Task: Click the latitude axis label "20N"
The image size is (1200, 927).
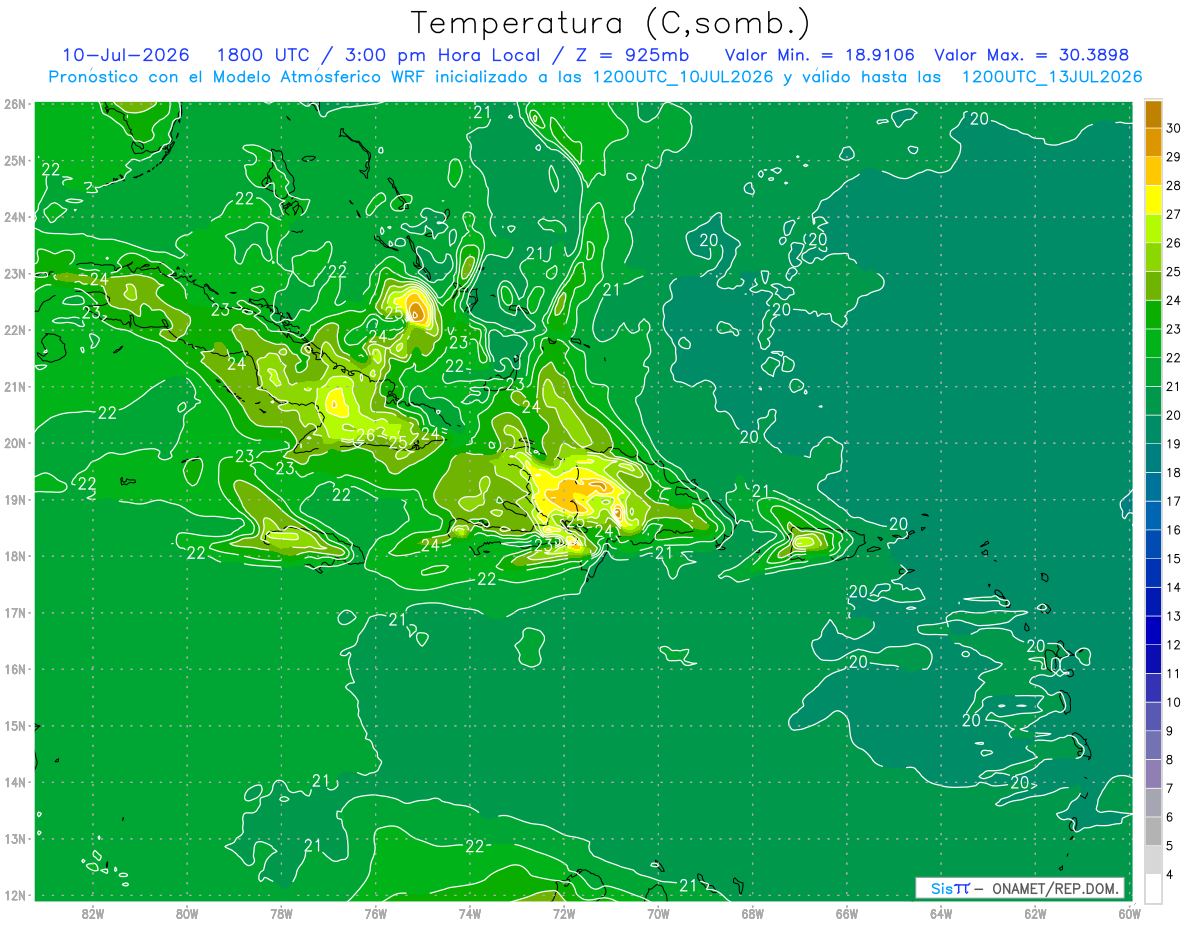Action: click(15, 443)
